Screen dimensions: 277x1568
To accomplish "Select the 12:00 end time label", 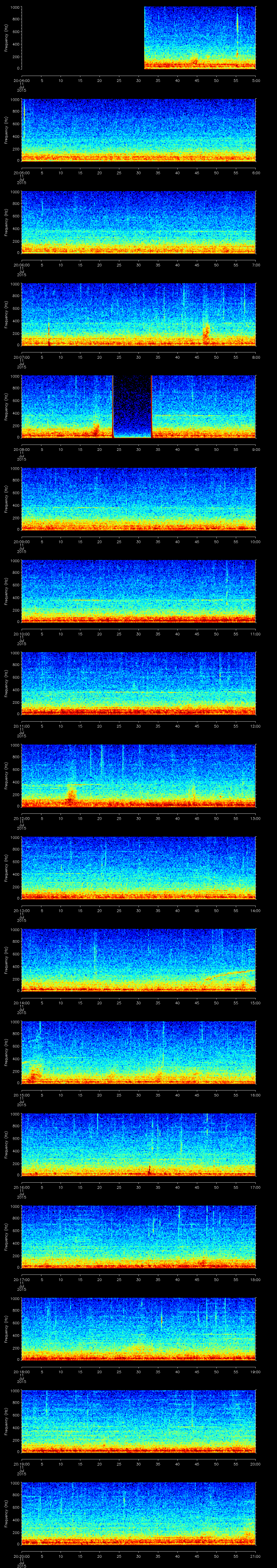I will [x=255, y=726].
